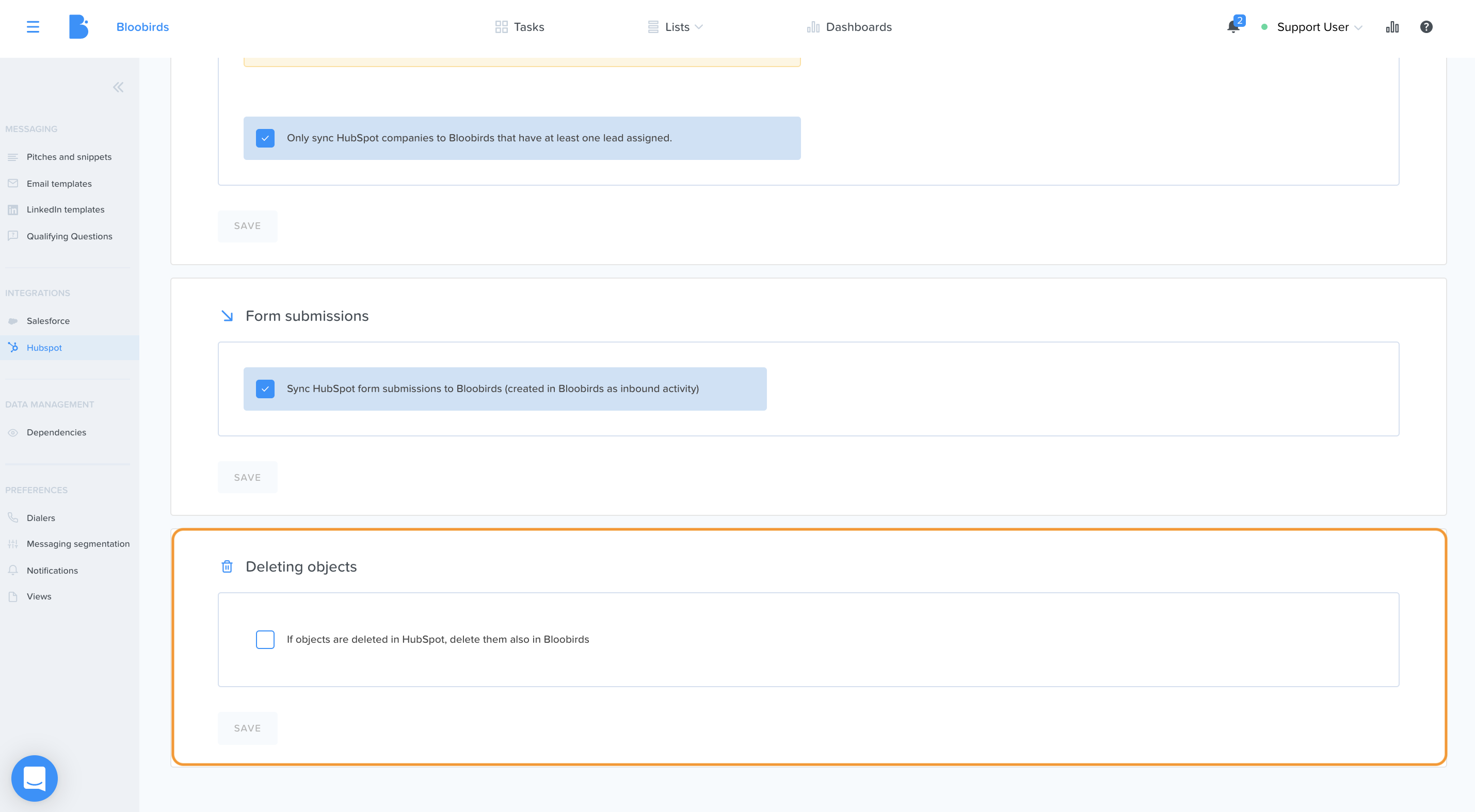
Task: Click the Qualifying Questions icon
Action: pos(12,236)
